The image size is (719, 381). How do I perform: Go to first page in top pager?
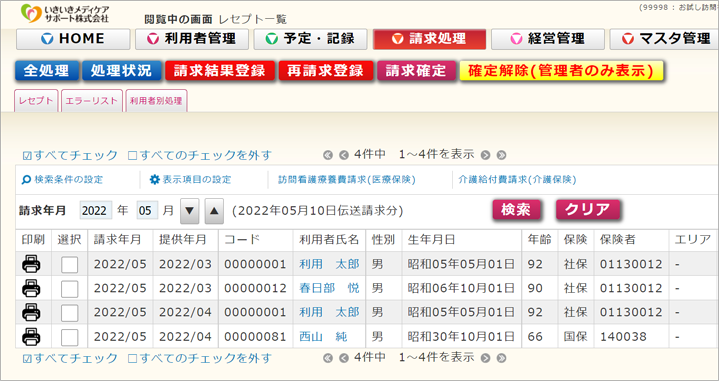coord(327,155)
